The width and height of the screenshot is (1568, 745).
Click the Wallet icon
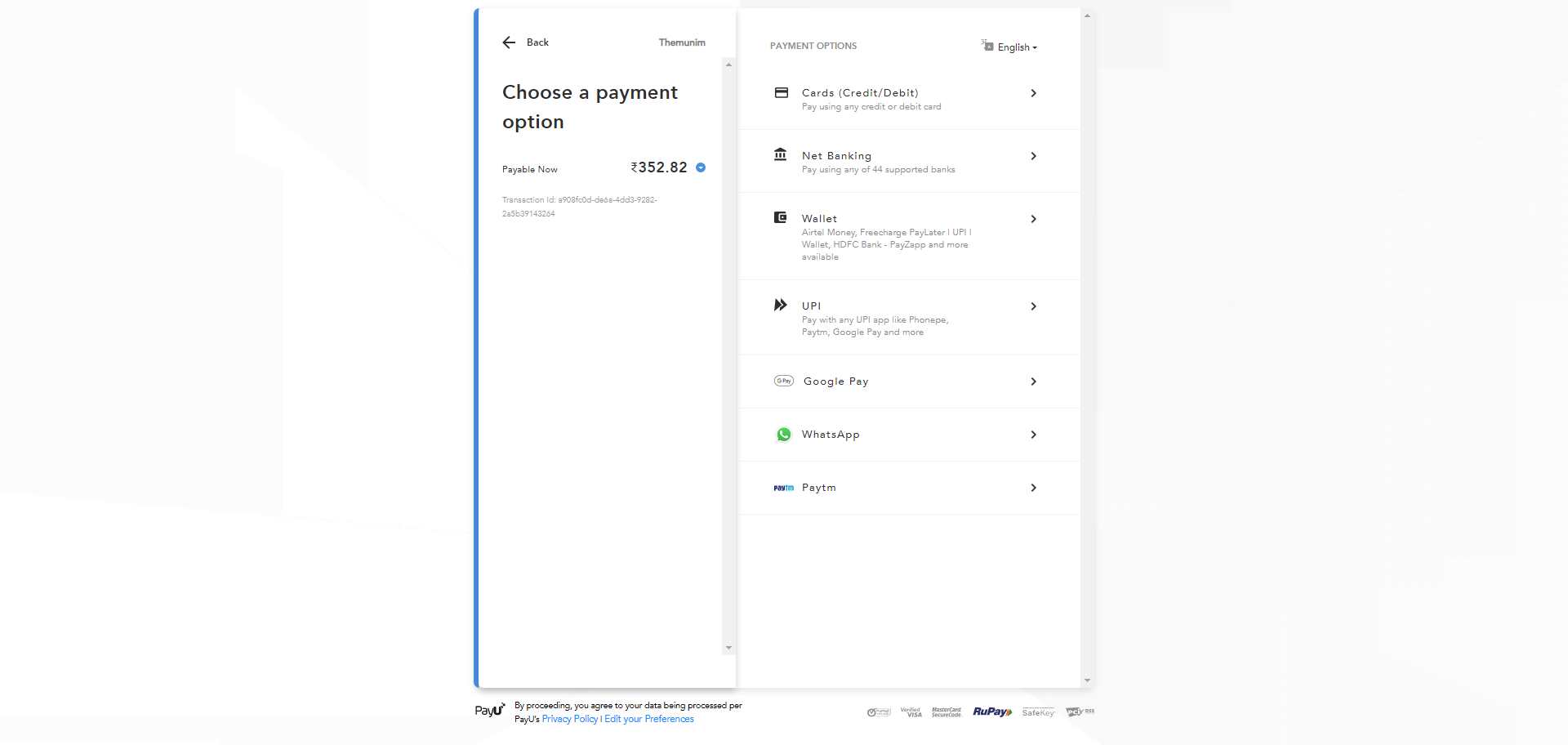coord(781,217)
